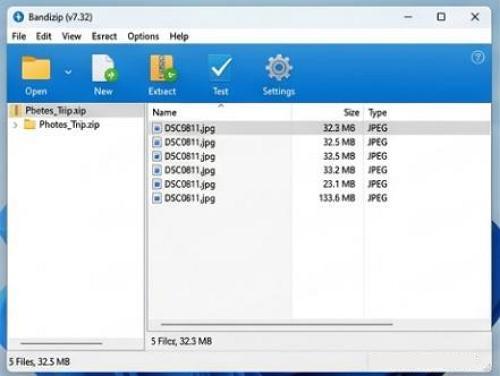The width and height of the screenshot is (500, 376).
Task: Click JPEG type in the 133.6 MB row
Action: (x=377, y=198)
